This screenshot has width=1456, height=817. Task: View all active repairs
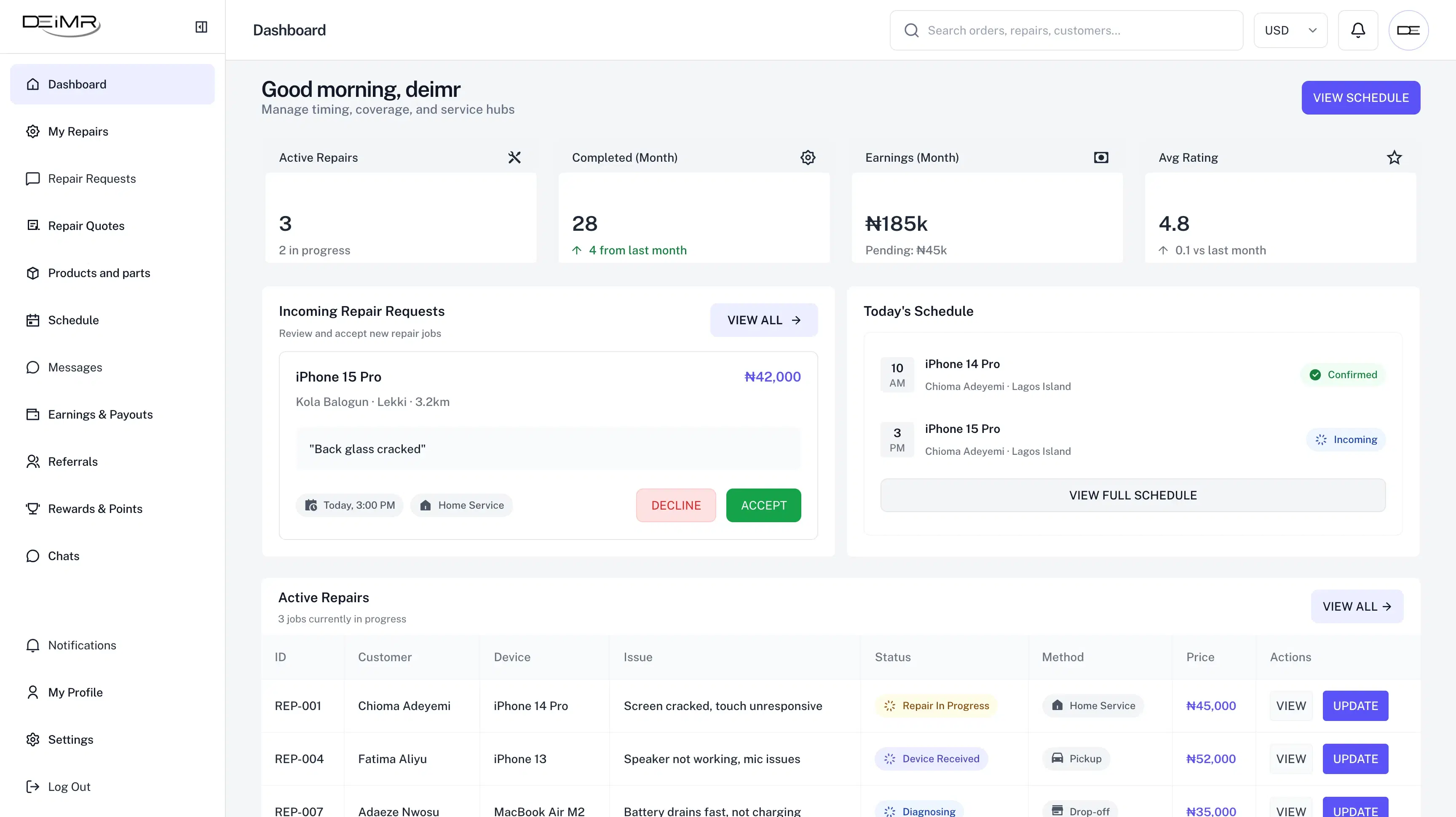click(1357, 606)
